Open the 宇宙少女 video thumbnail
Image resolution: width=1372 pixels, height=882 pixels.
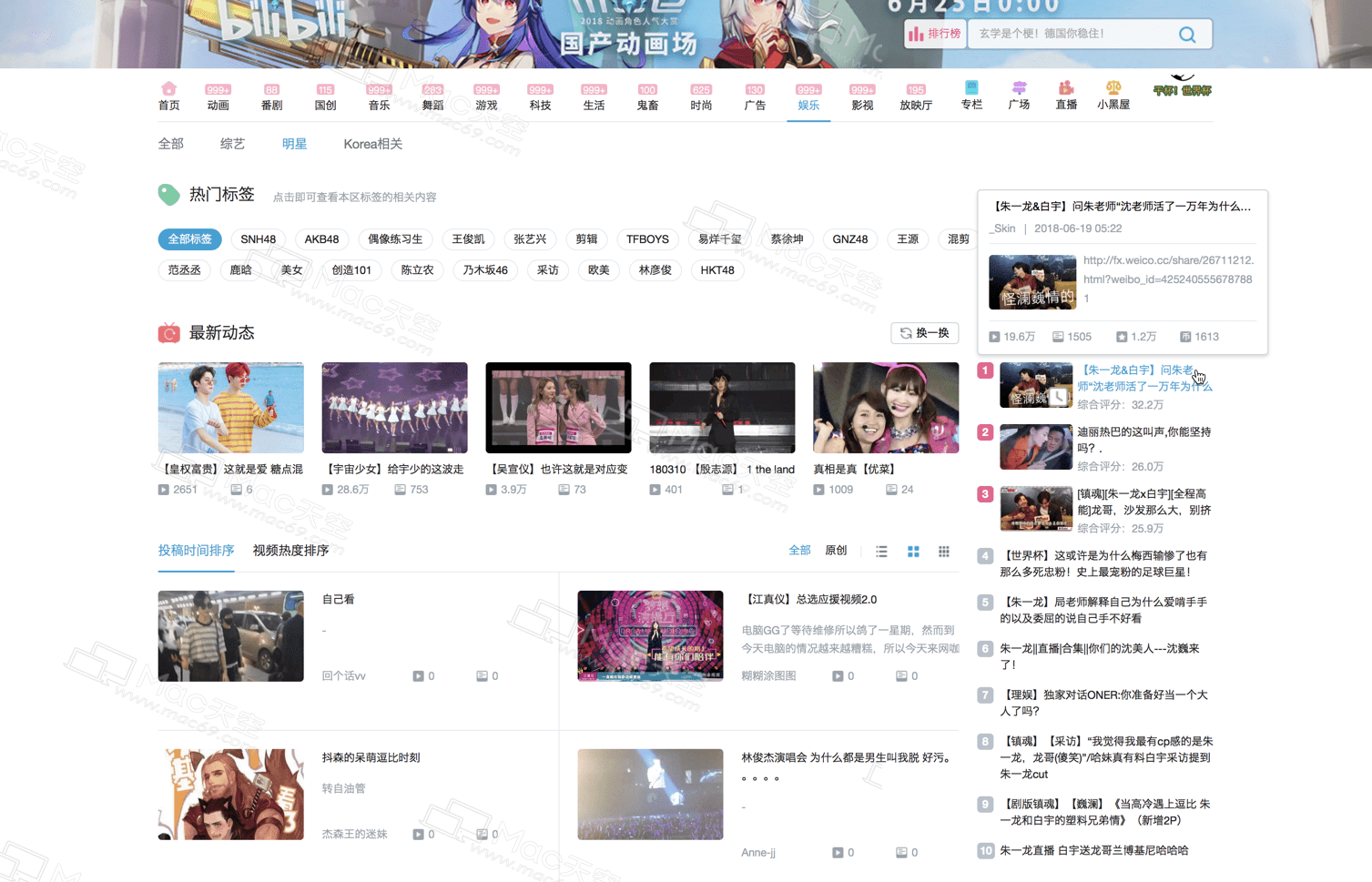394,408
